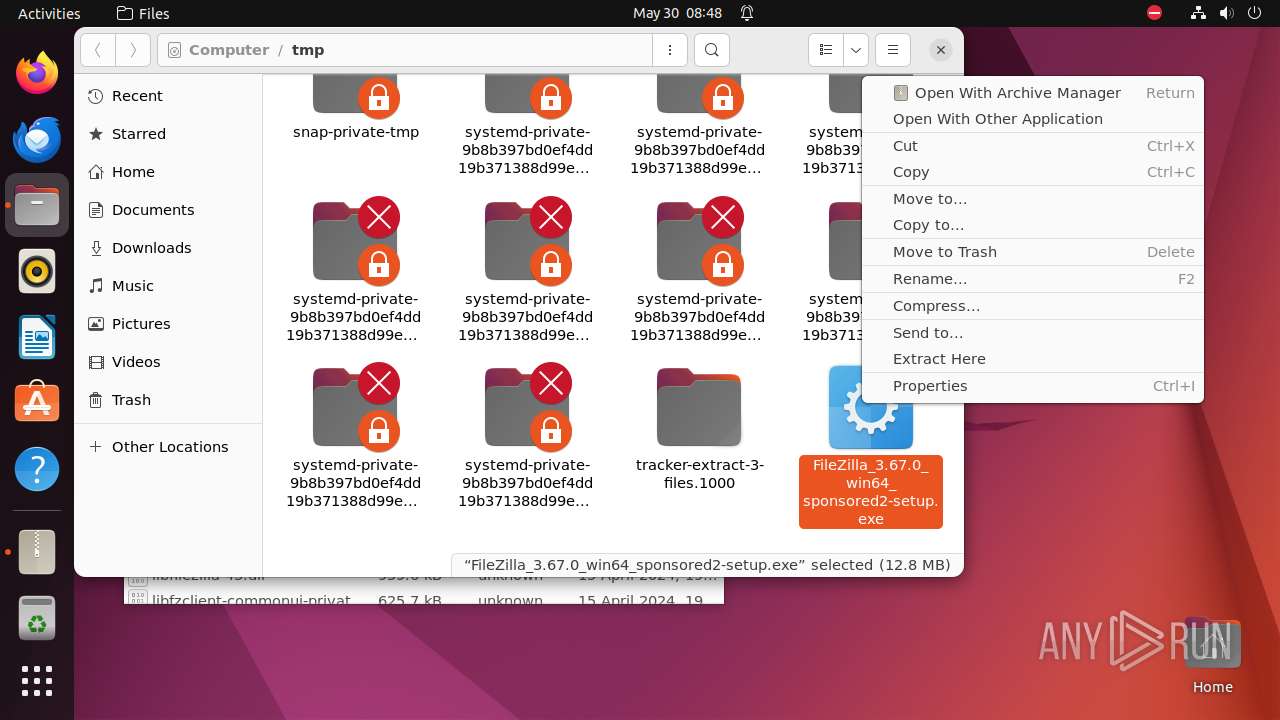Open Downloads in the sidebar

coord(168,248)
